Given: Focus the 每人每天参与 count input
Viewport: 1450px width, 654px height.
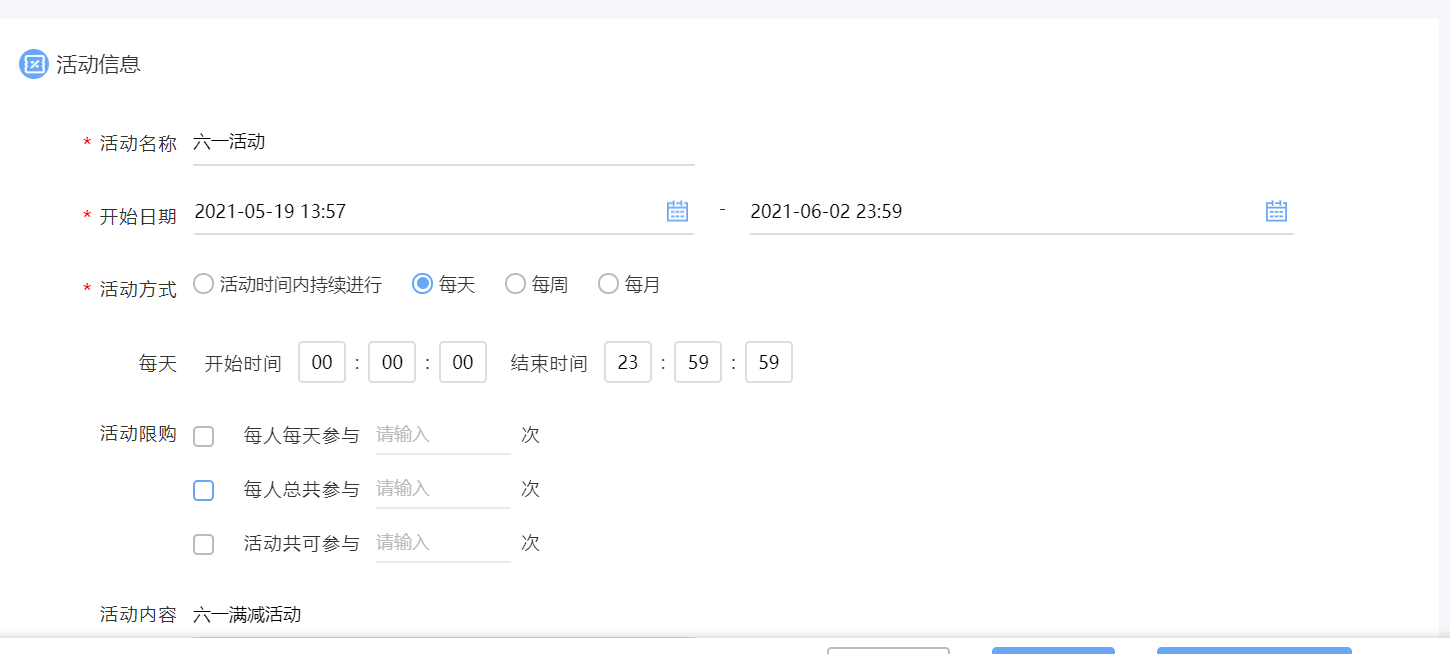Looking at the screenshot, I should click(x=443, y=435).
